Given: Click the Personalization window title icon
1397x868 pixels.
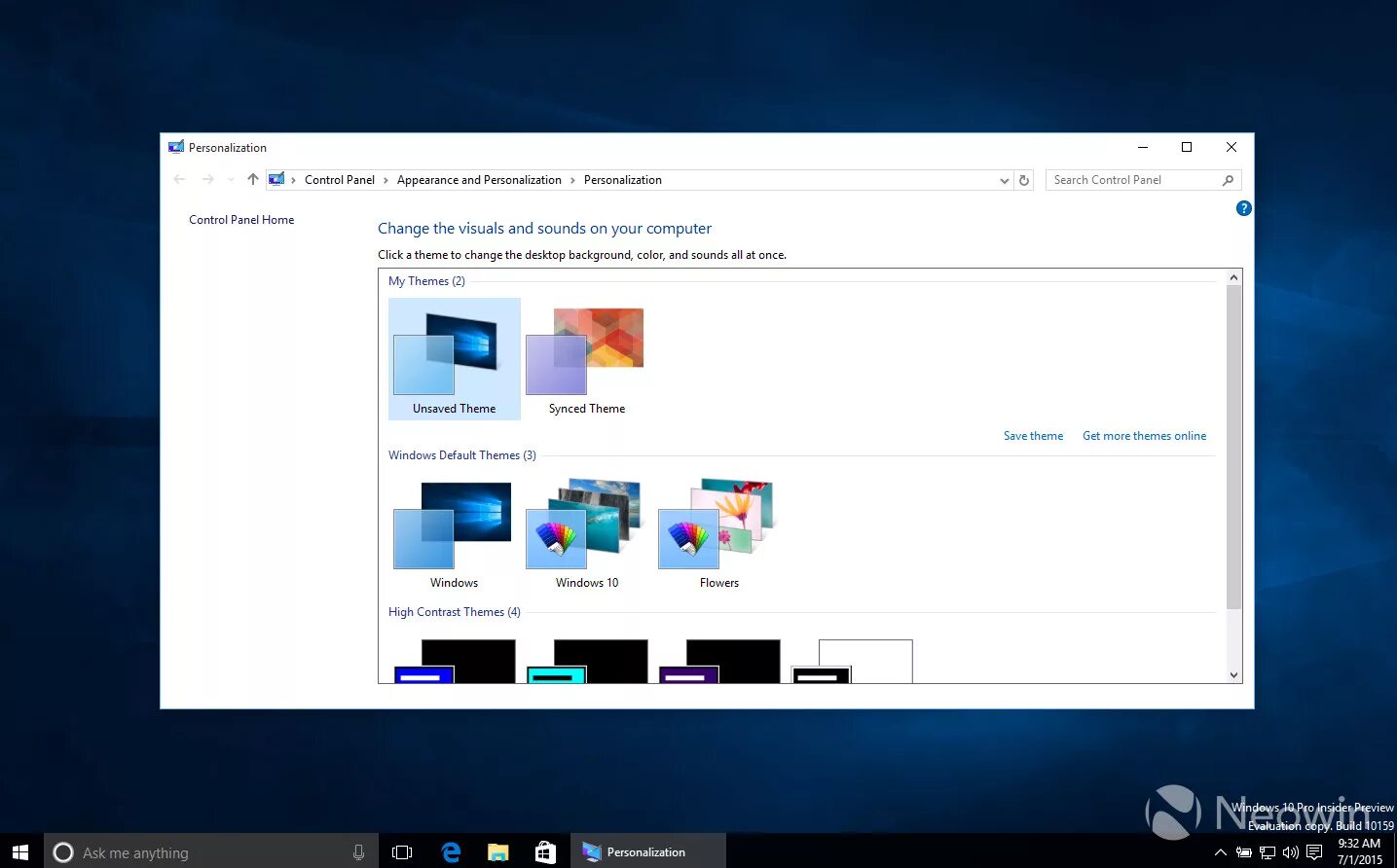Looking at the screenshot, I should point(176,147).
